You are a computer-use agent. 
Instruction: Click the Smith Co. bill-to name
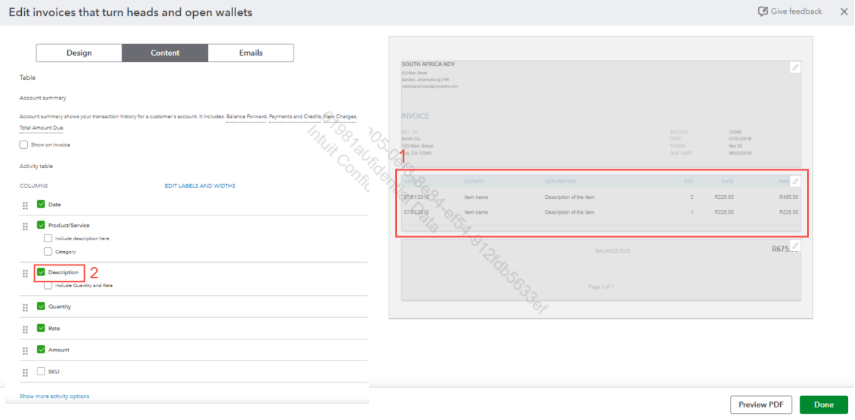[411, 139]
